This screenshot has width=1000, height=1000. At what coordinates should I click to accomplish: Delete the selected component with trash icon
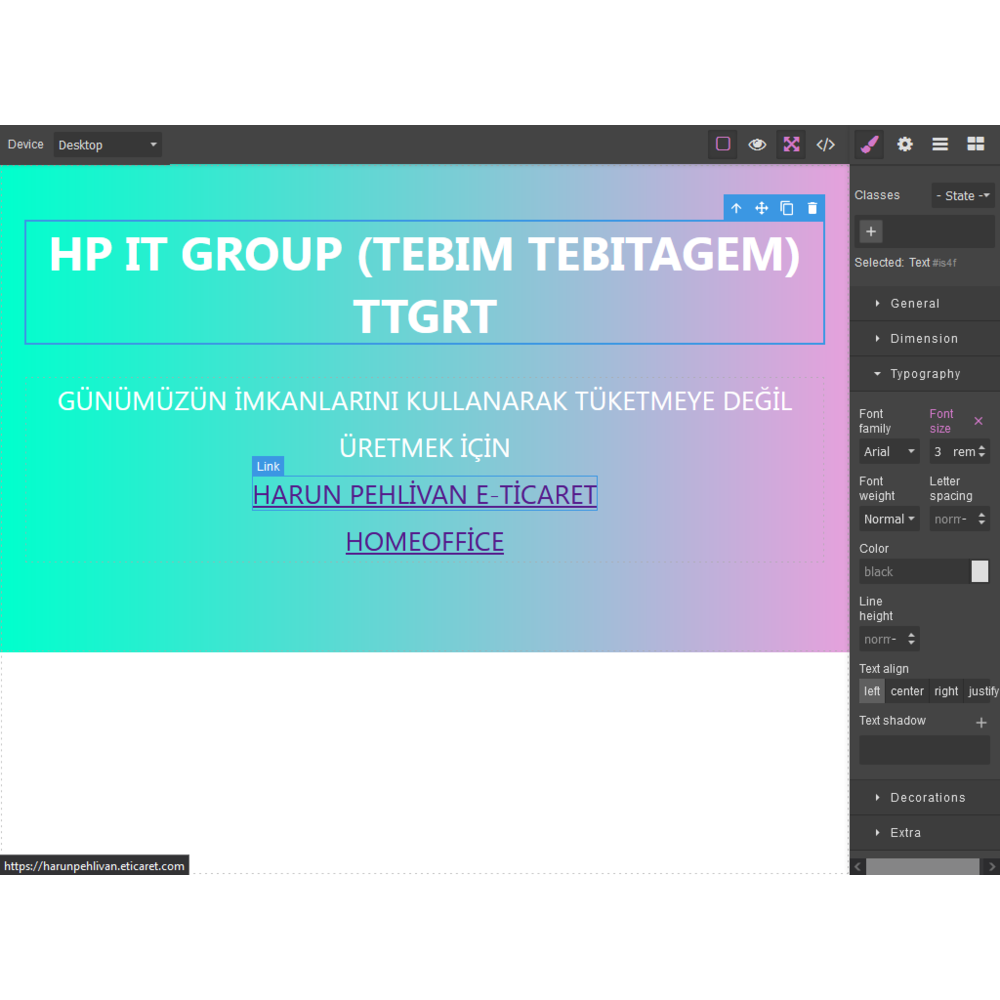tap(812, 208)
